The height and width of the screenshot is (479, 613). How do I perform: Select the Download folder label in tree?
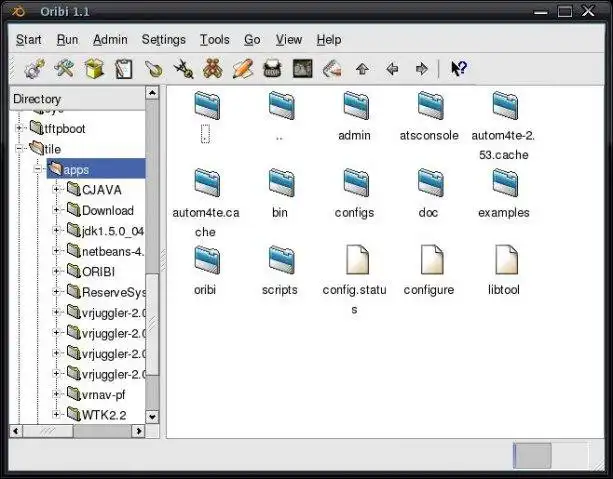tap(108, 210)
